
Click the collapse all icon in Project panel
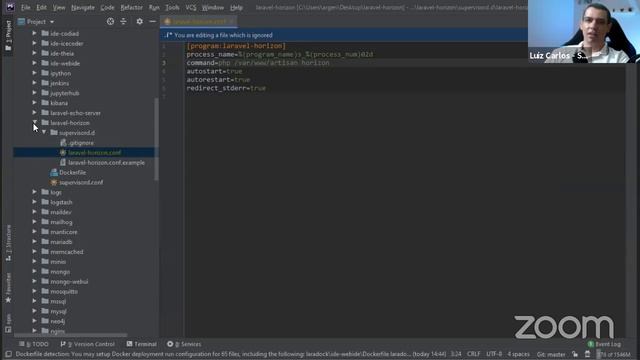pyautogui.click(x=124, y=22)
